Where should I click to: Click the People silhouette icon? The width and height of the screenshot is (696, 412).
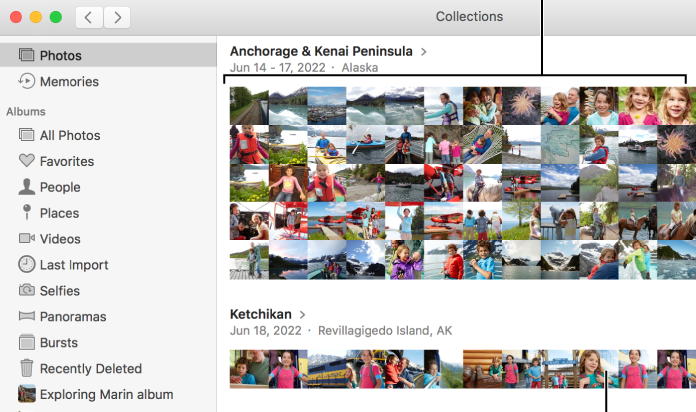[x=26, y=186]
